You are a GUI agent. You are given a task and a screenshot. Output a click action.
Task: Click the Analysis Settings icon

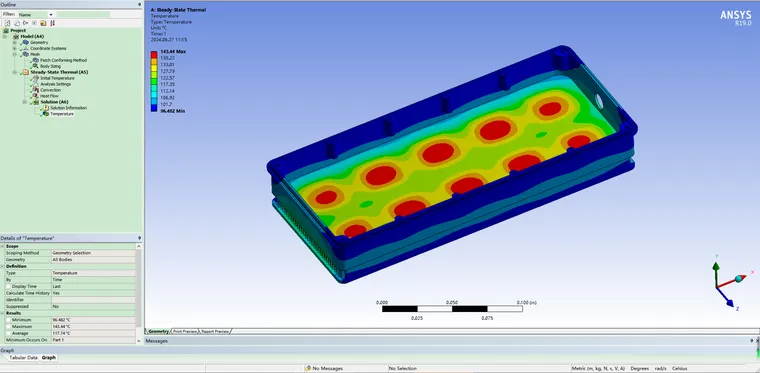36,84
